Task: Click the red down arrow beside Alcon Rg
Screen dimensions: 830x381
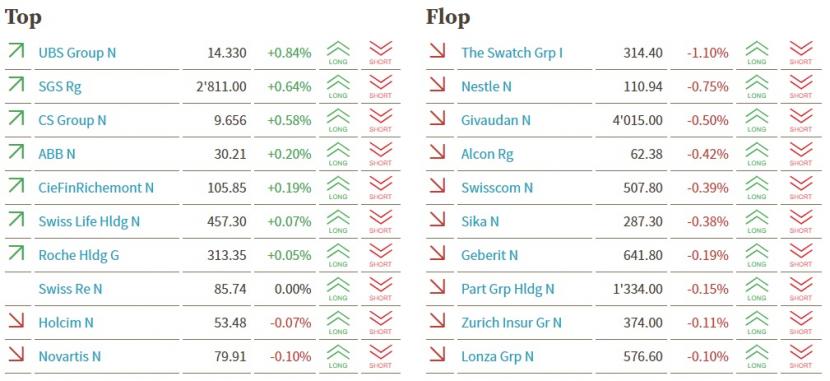Action: 437,152
